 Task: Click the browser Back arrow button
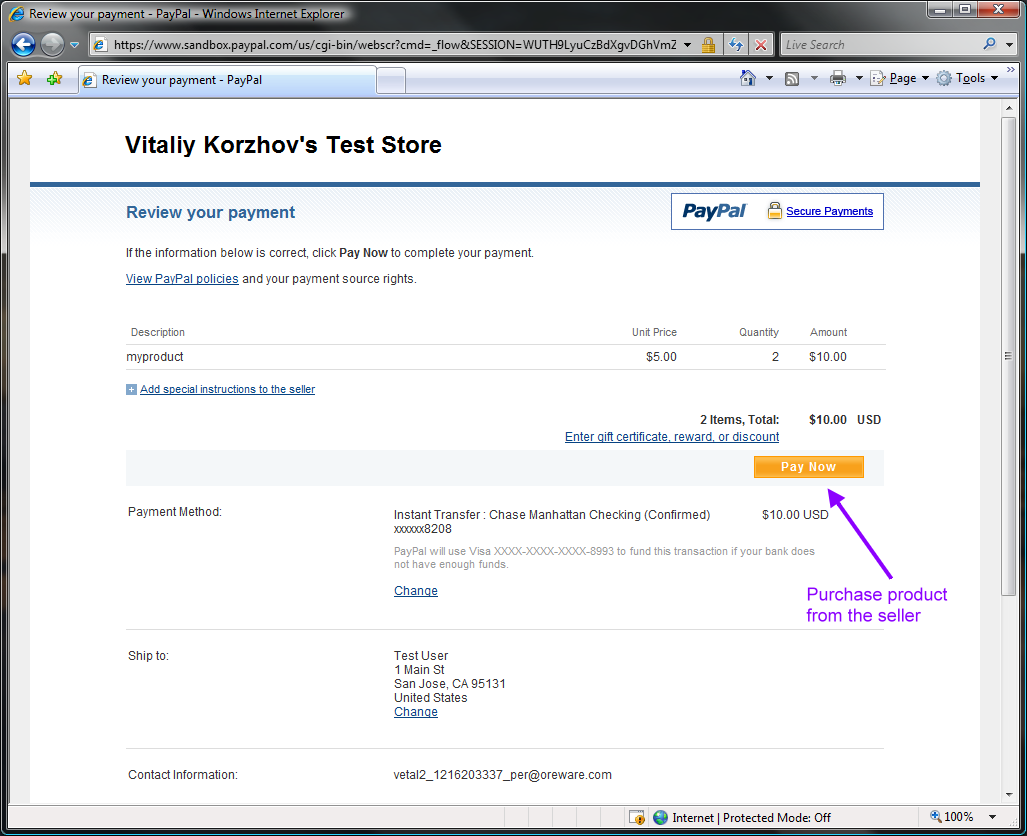(24, 45)
